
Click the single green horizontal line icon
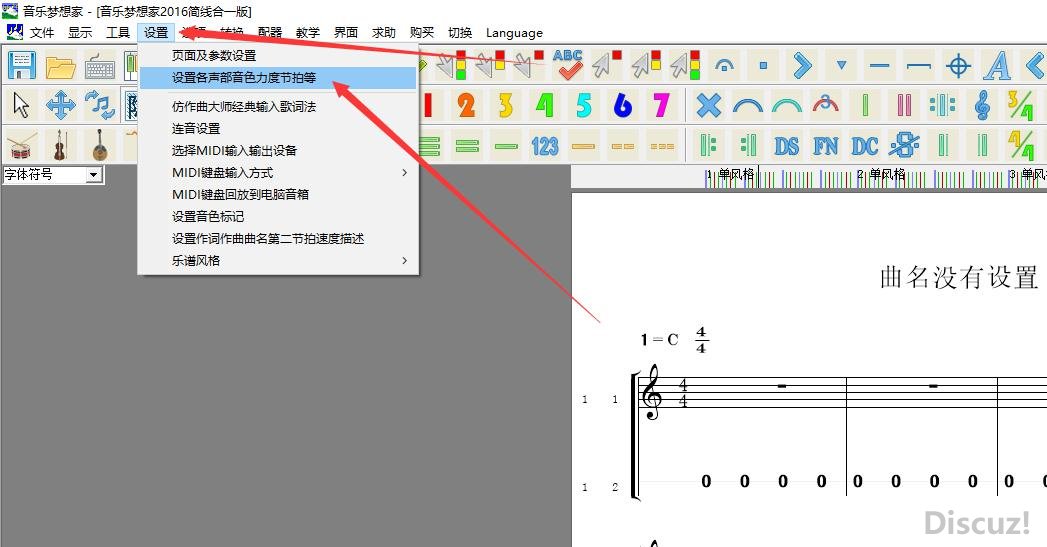pos(506,145)
